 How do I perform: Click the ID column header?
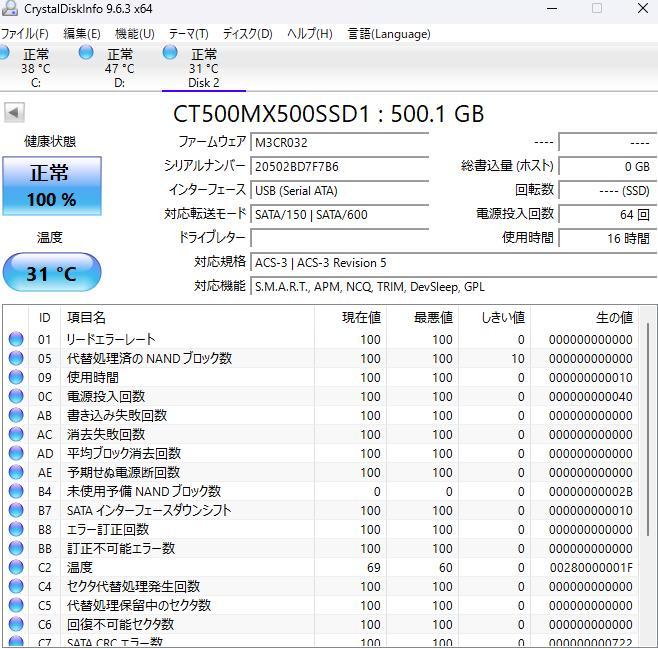(x=44, y=317)
